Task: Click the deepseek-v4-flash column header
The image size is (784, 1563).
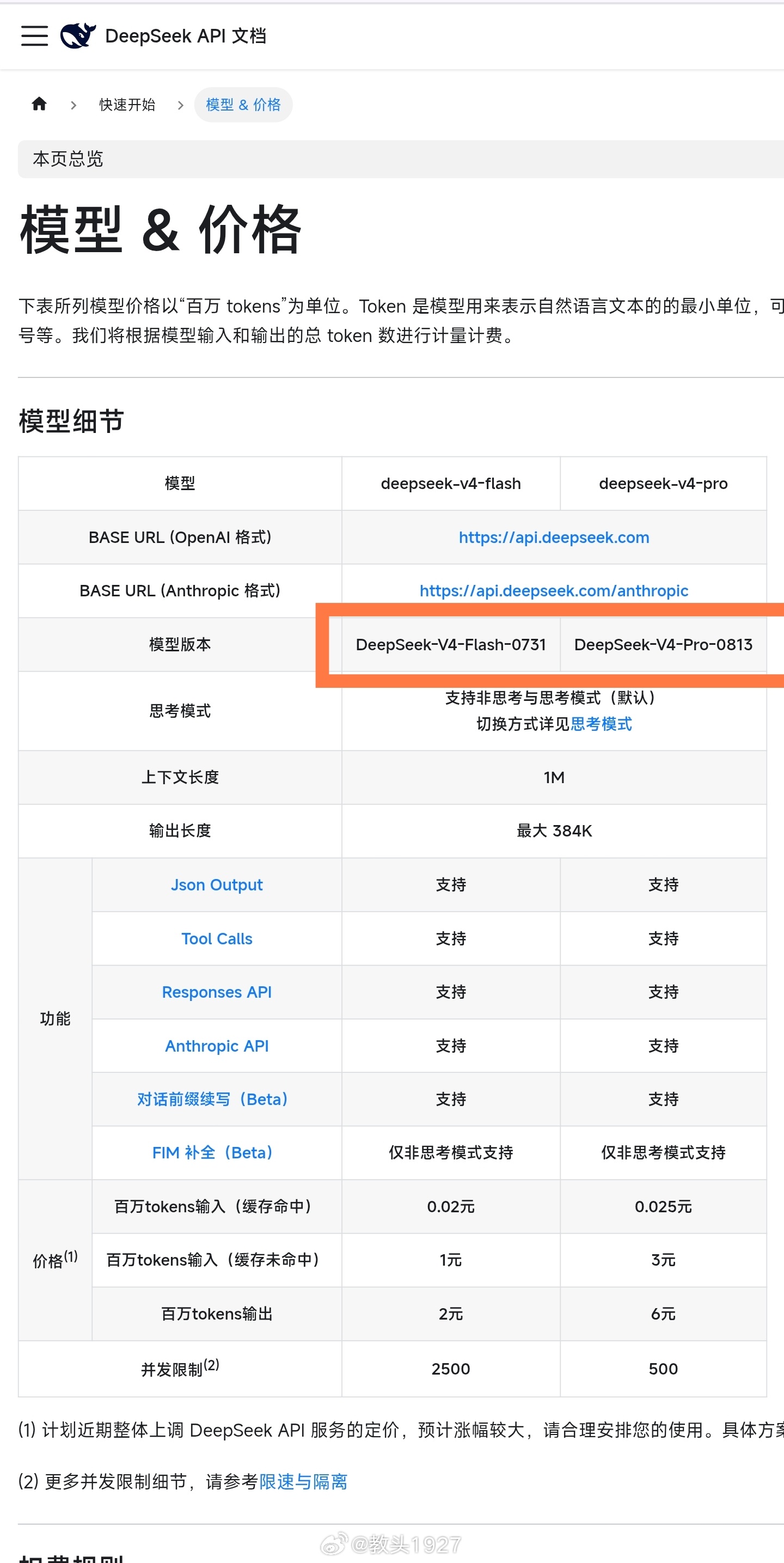Action: 451,484
